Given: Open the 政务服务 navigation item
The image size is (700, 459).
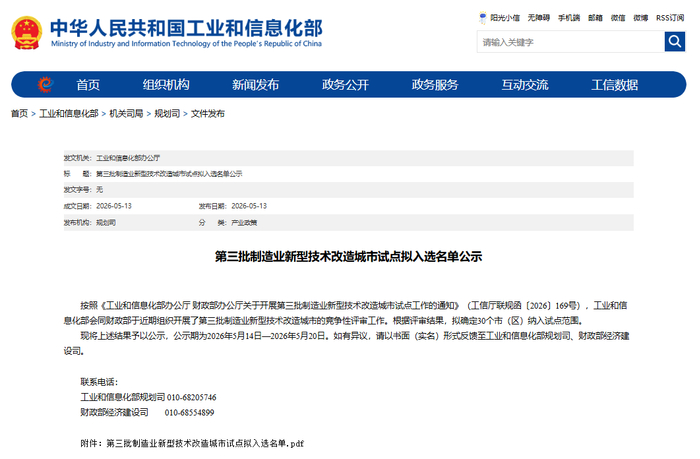Looking at the screenshot, I should click(435, 85).
